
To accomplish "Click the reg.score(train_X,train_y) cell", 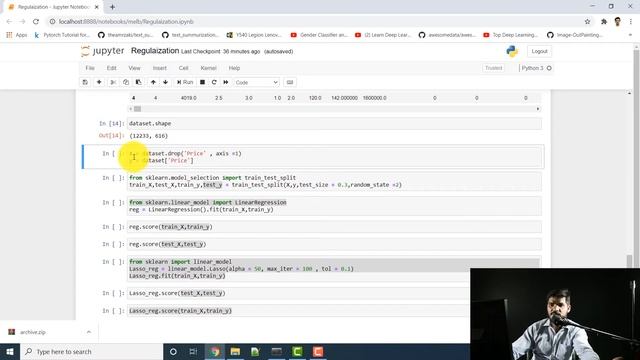I will [x=334, y=227].
